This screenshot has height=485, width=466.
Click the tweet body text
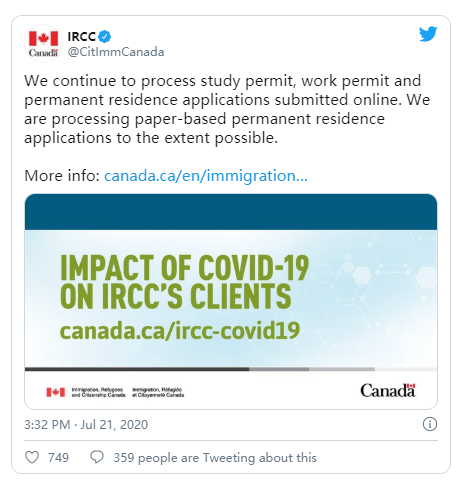(x=227, y=109)
